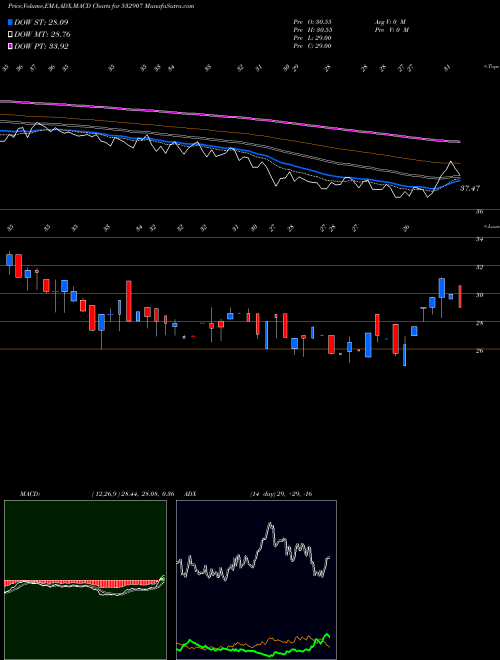Click the ADX (14 day) values text
The height and width of the screenshot is (660, 500).
[281, 494]
